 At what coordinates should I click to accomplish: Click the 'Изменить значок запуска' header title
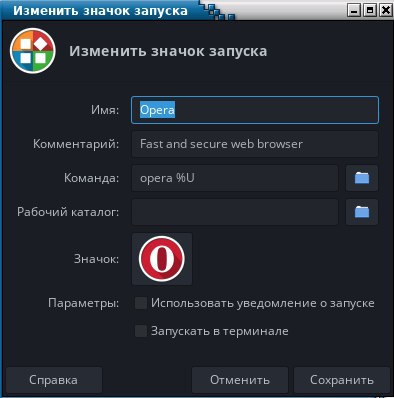(168, 51)
